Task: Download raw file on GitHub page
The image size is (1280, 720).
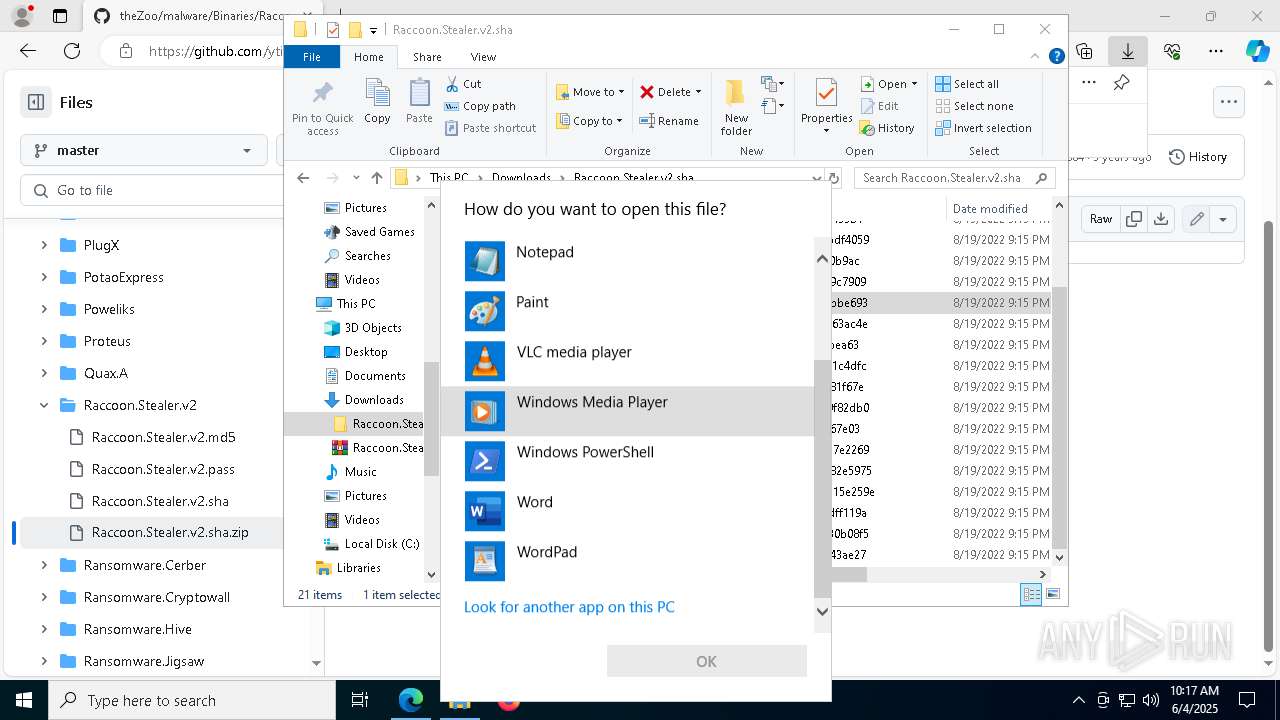Action: pyautogui.click(x=1161, y=219)
